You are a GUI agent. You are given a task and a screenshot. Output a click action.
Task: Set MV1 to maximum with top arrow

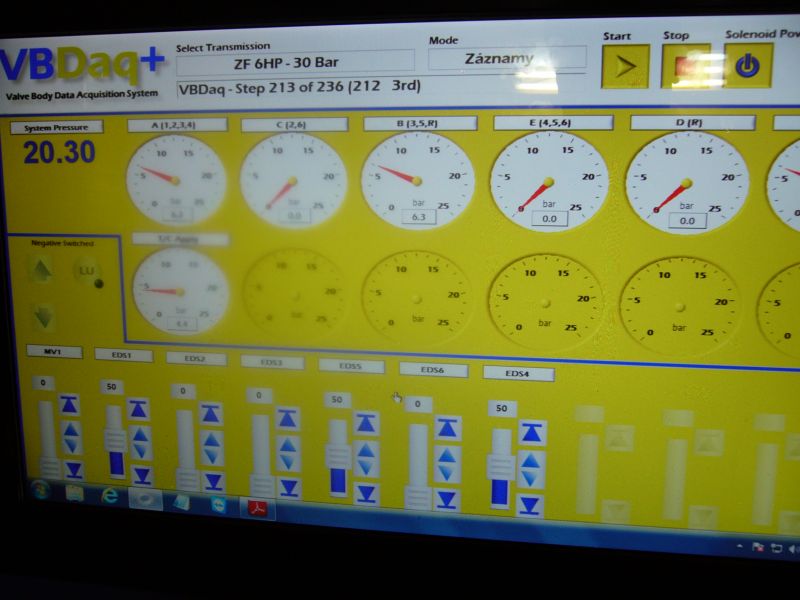[x=69, y=405]
